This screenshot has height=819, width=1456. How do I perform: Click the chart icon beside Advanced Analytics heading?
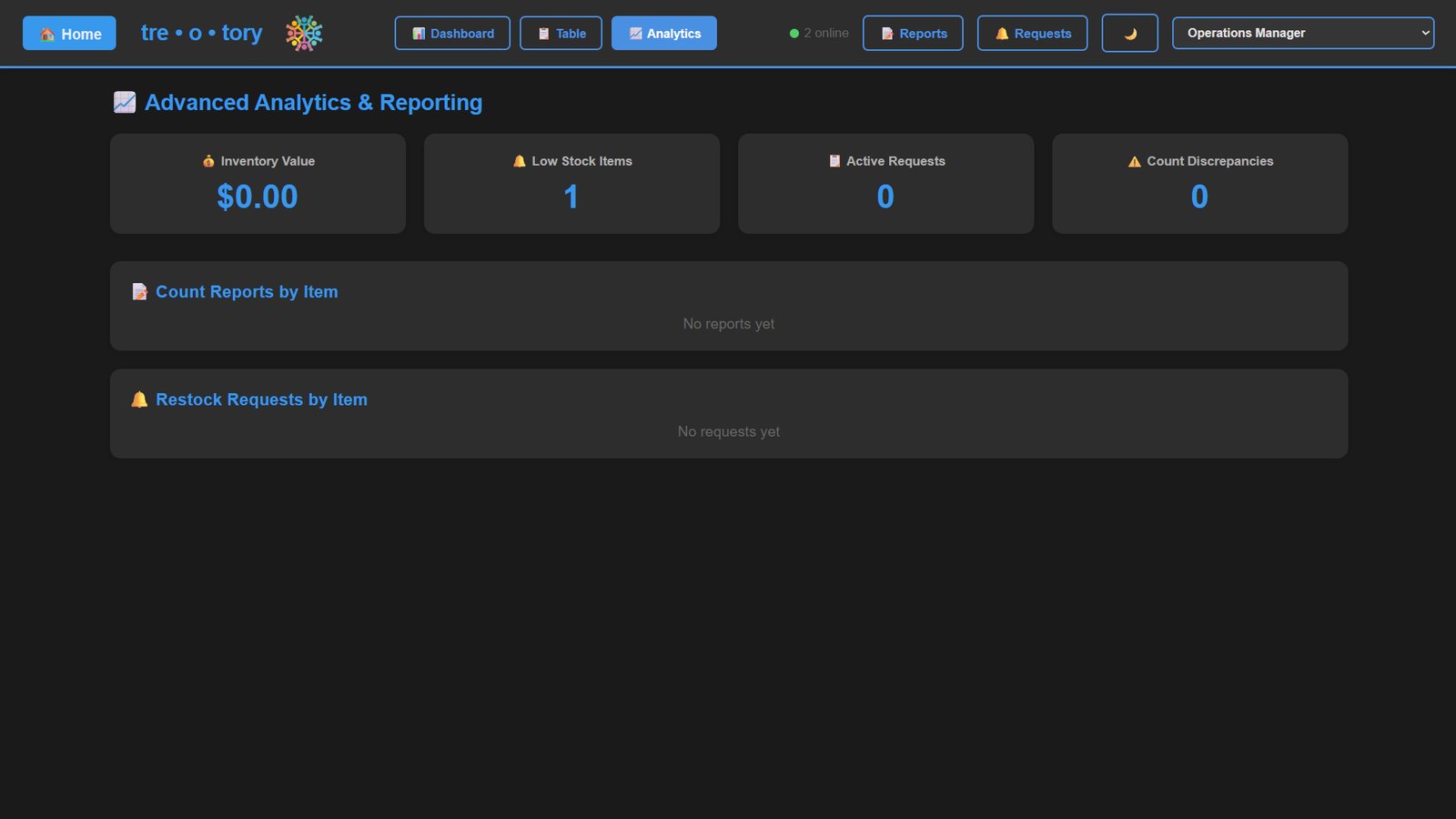click(125, 103)
